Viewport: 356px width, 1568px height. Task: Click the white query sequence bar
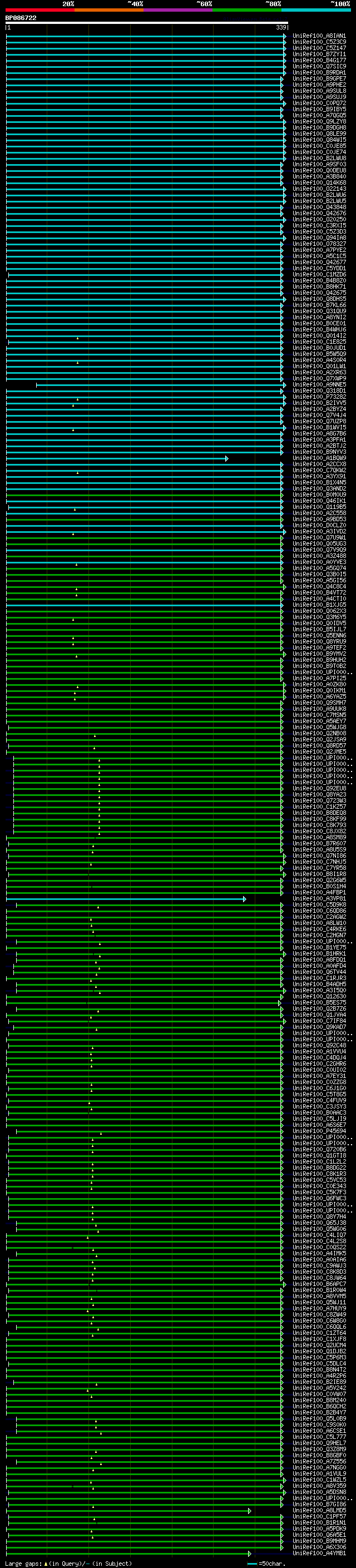click(147, 22)
